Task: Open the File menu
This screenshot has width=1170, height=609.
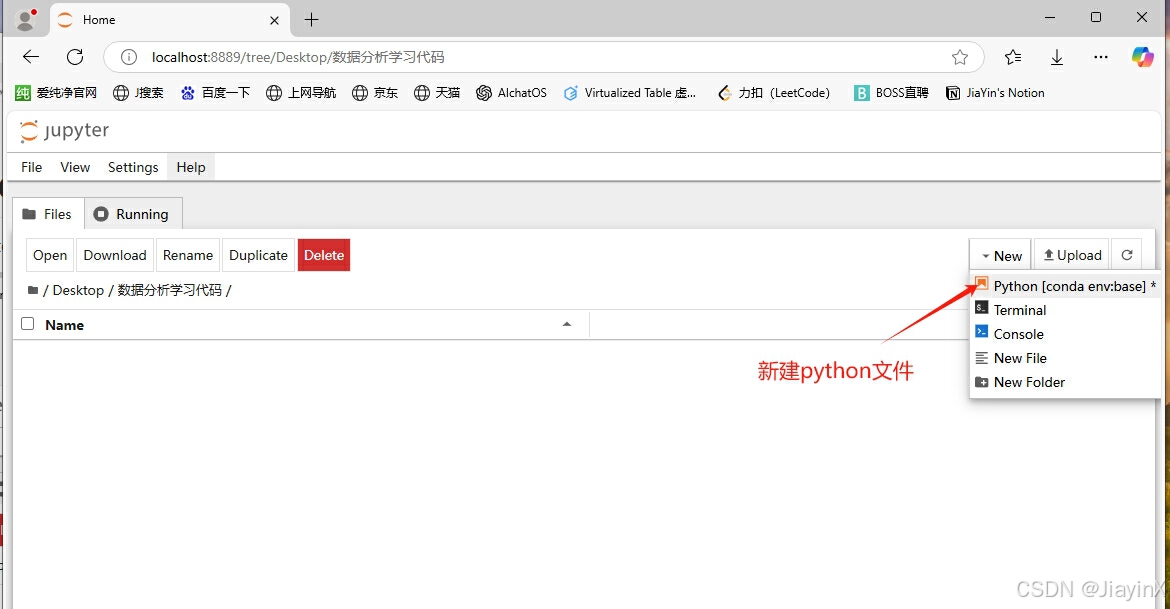Action: click(x=31, y=167)
